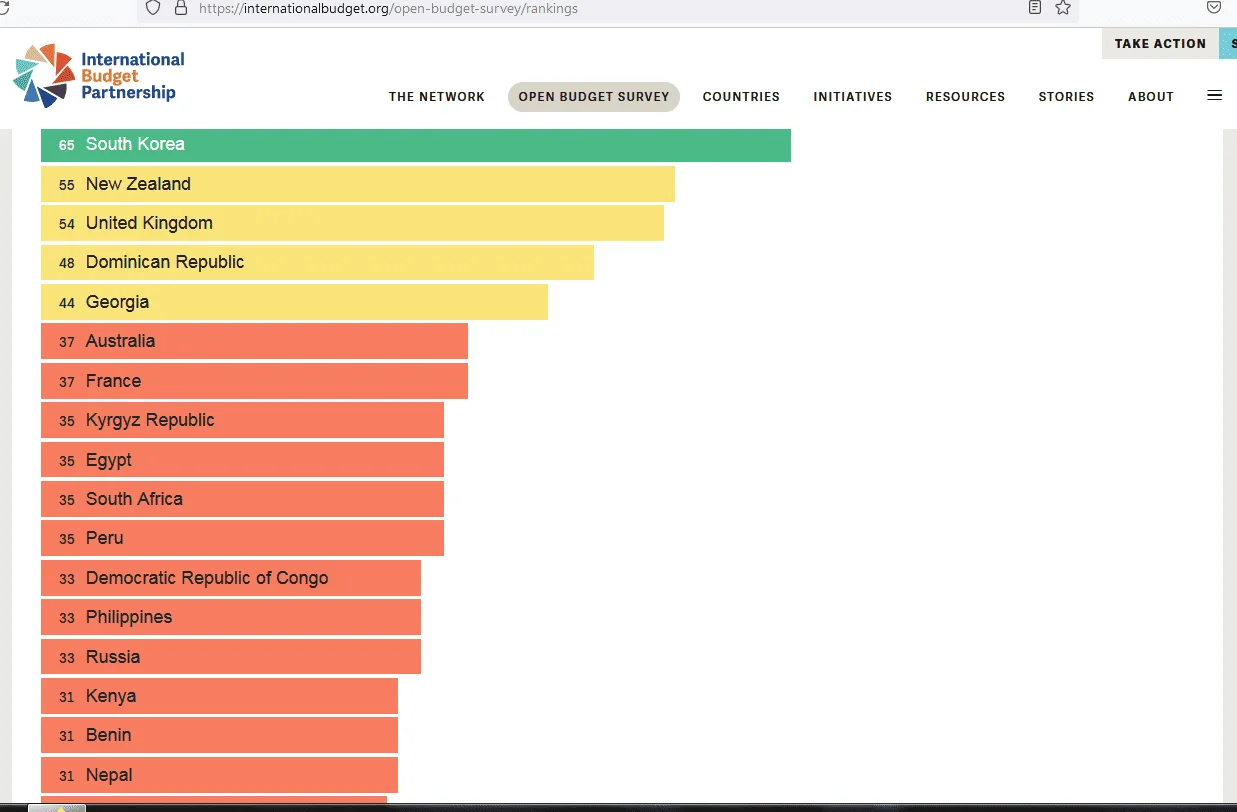
Task: Click the Georgia row
Action: tap(294, 302)
